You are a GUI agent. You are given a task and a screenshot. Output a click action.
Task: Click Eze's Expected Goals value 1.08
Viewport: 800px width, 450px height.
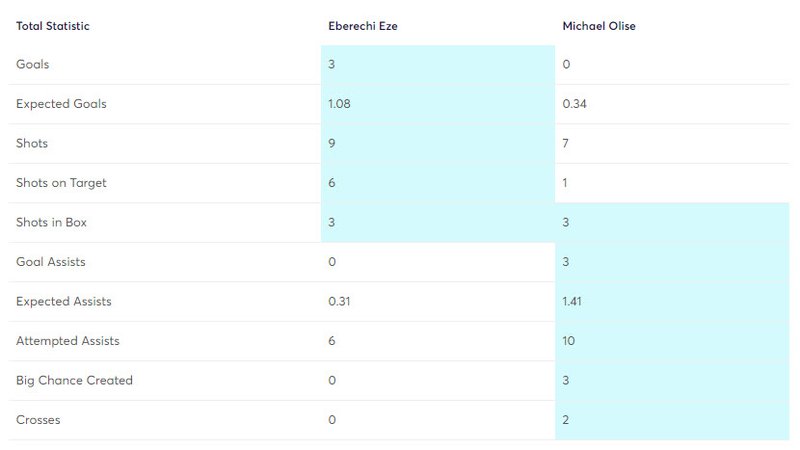[339, 104]
